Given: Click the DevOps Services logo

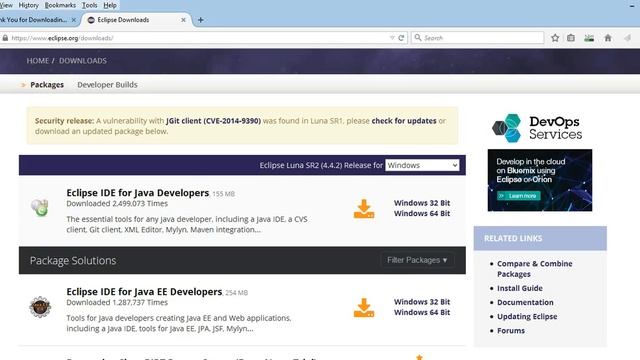Looking at the screenshot, I should 537,128.
